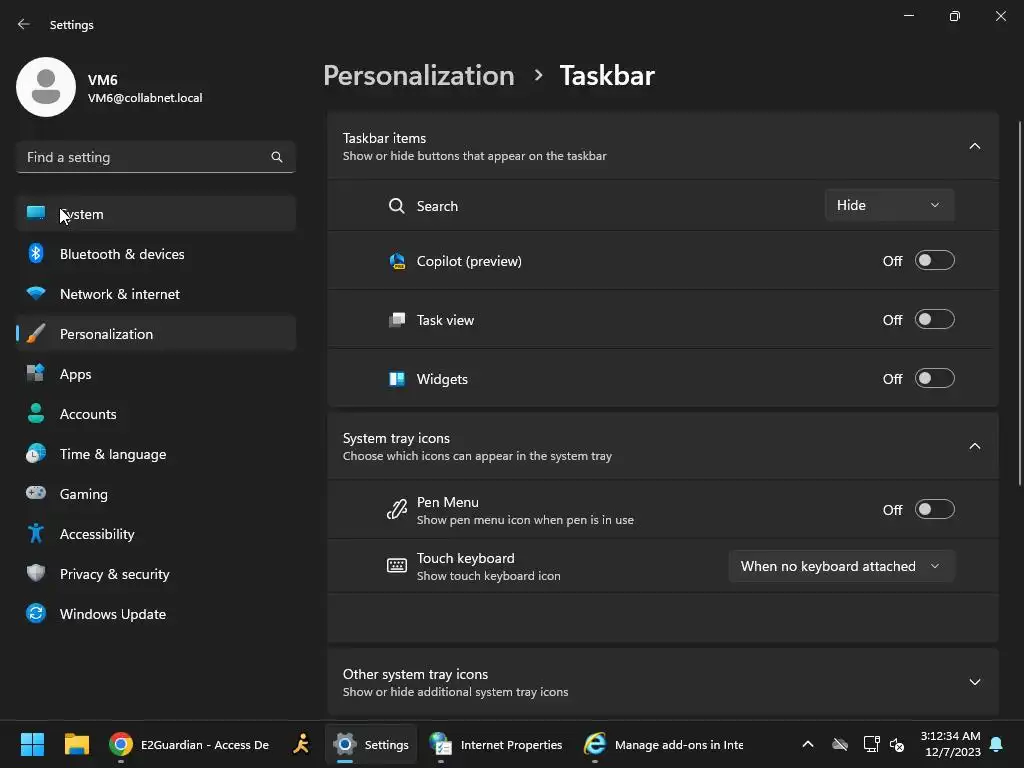Viewport: 1024px width, 768px height.
Task: Open the Touch keyboard dropdown
Action: tap(841, 566)
